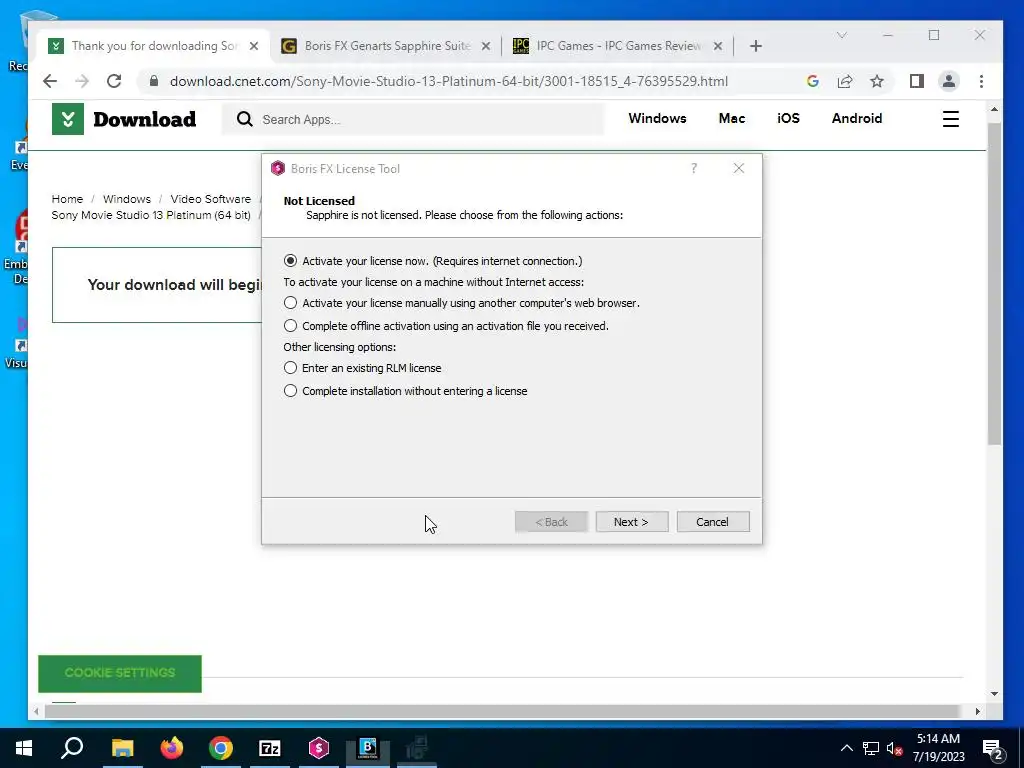Screen dimensions: 1024x768
Task: Click the Cookie Settings button
Action: [x=120, y=673]
